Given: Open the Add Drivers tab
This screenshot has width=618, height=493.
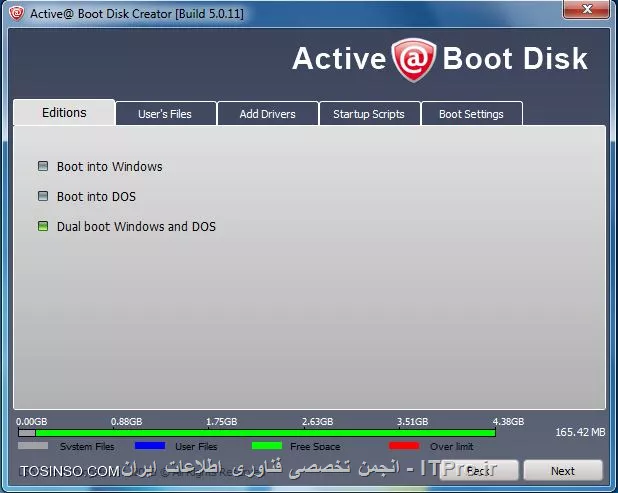Looking at the screenshot, I should point(268,114).
